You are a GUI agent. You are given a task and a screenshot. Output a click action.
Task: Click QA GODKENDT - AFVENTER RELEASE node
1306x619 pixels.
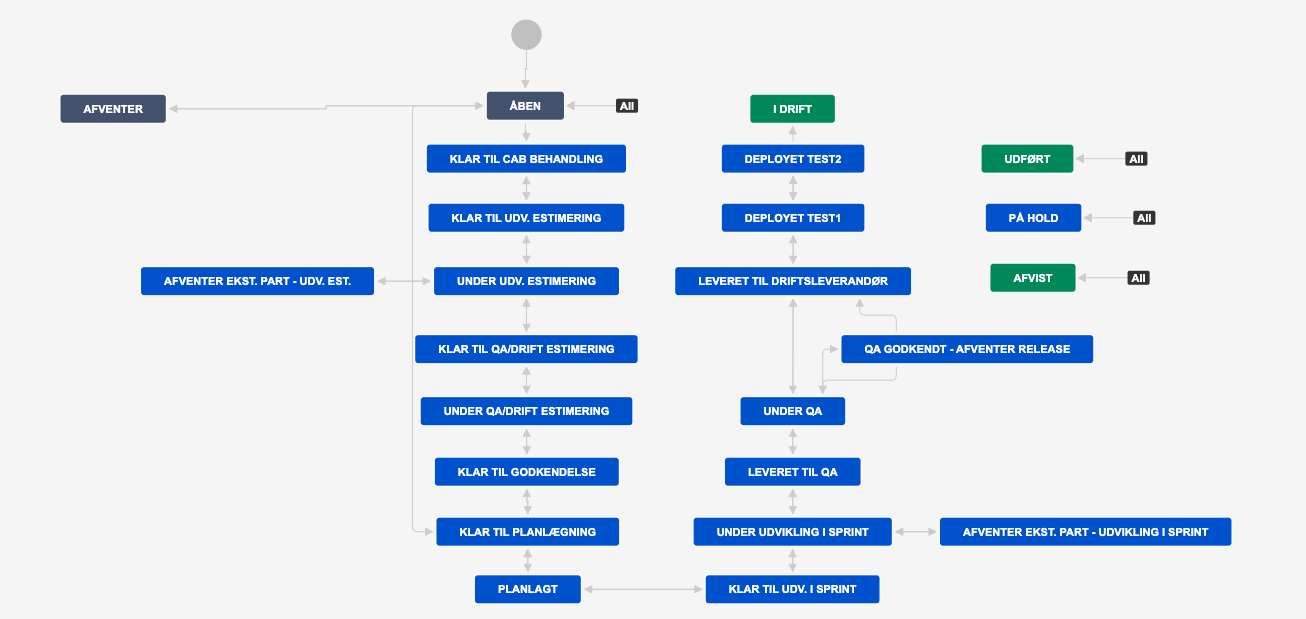966,349
